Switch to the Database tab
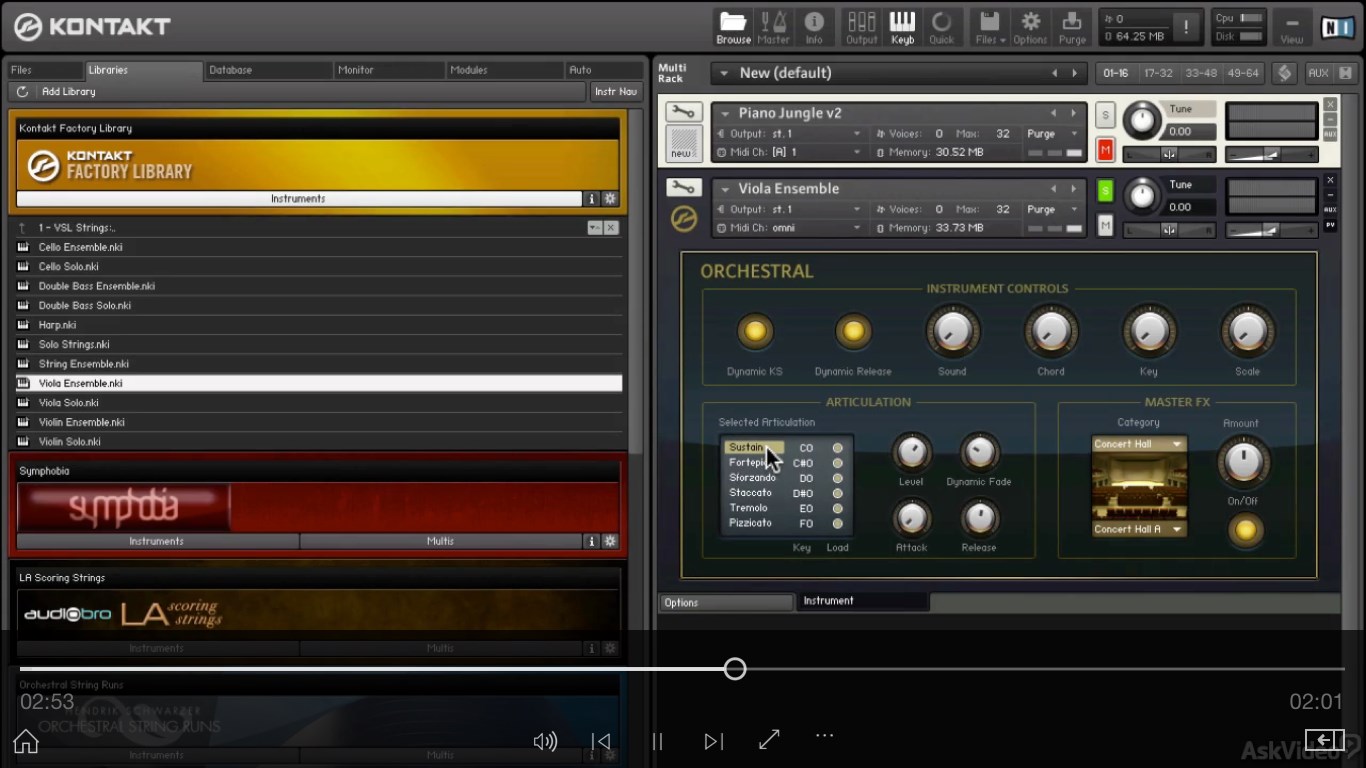The image size is (1366, 768). 231,70
